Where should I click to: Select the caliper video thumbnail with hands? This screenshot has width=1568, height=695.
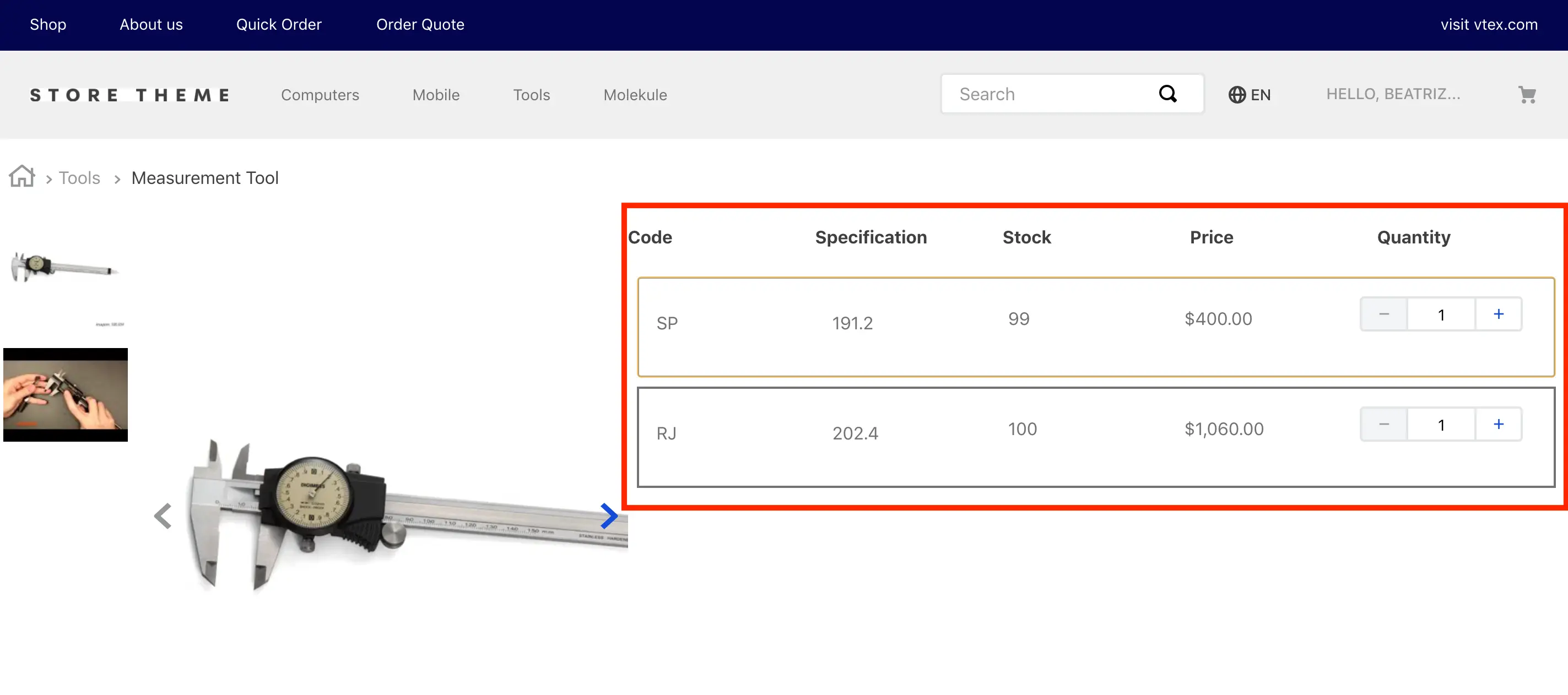pos(66,394)
